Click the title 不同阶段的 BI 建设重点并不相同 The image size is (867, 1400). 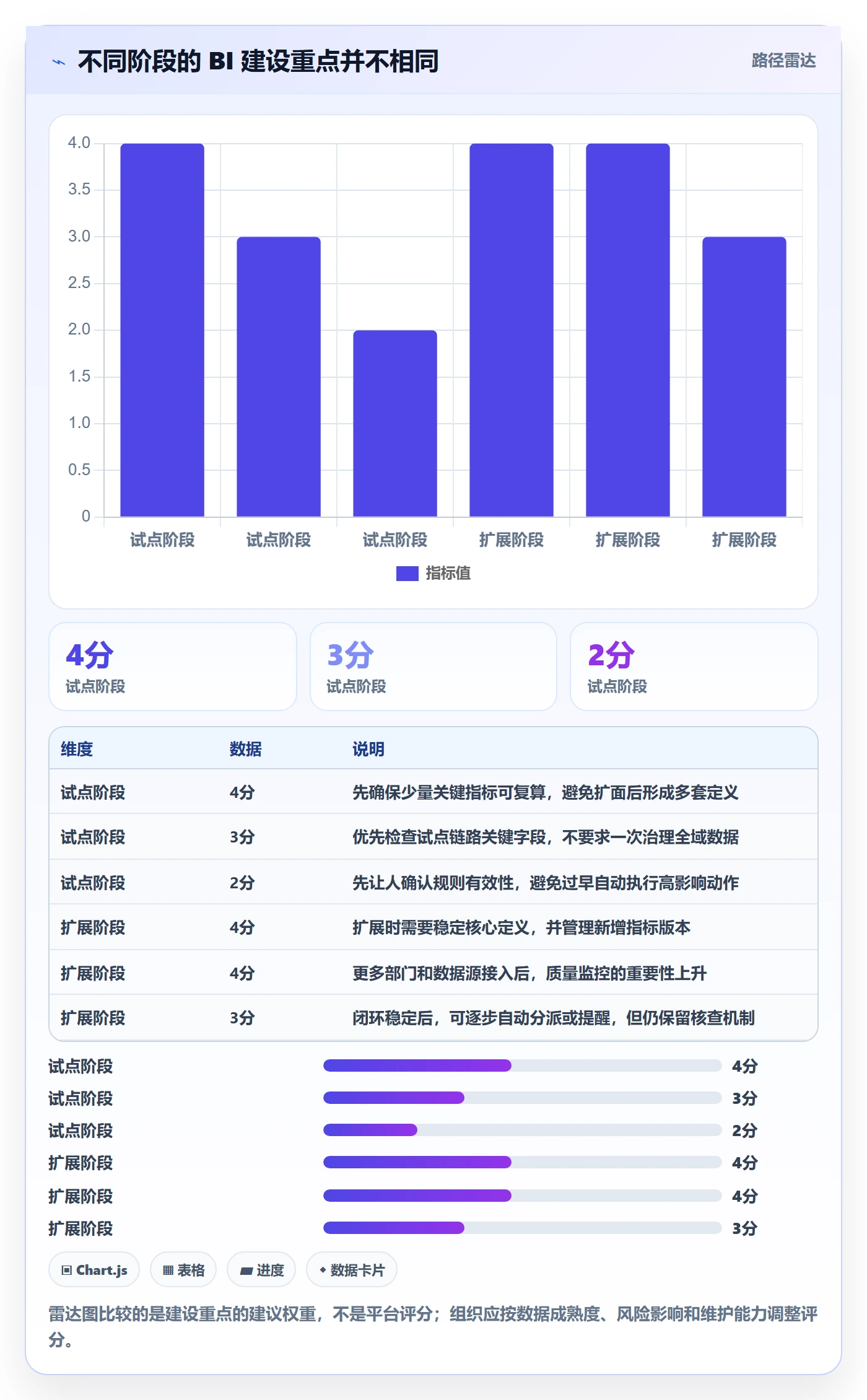(x=258, y=61)
